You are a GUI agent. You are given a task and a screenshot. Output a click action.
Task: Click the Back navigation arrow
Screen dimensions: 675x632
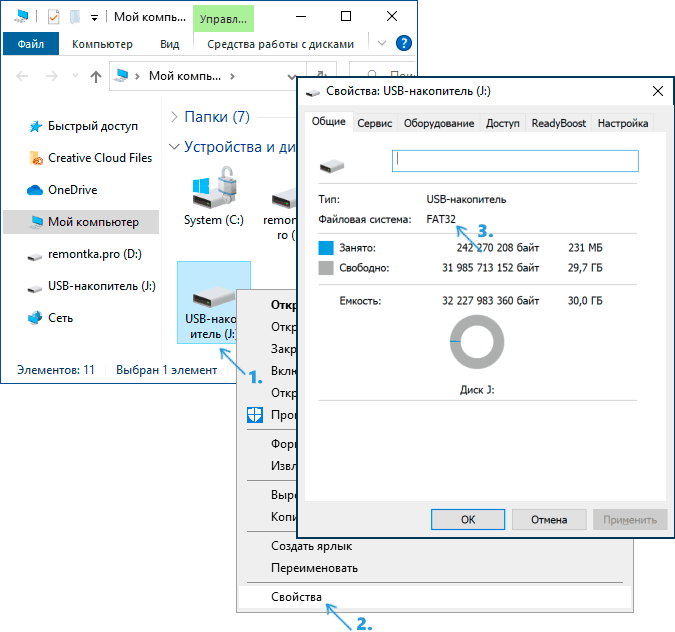click(x=23, y=76)
